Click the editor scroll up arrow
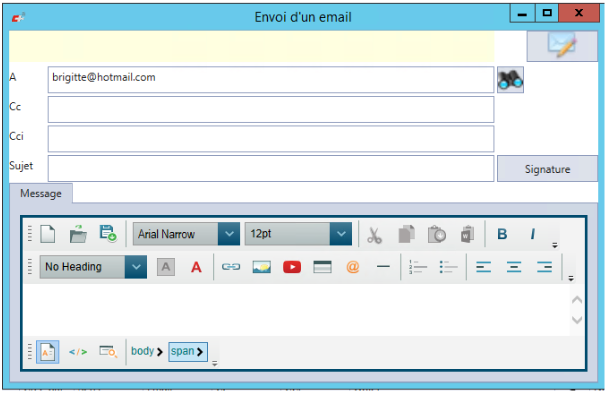This screenshot has height=393, width=609. click(x=577, y=300)
